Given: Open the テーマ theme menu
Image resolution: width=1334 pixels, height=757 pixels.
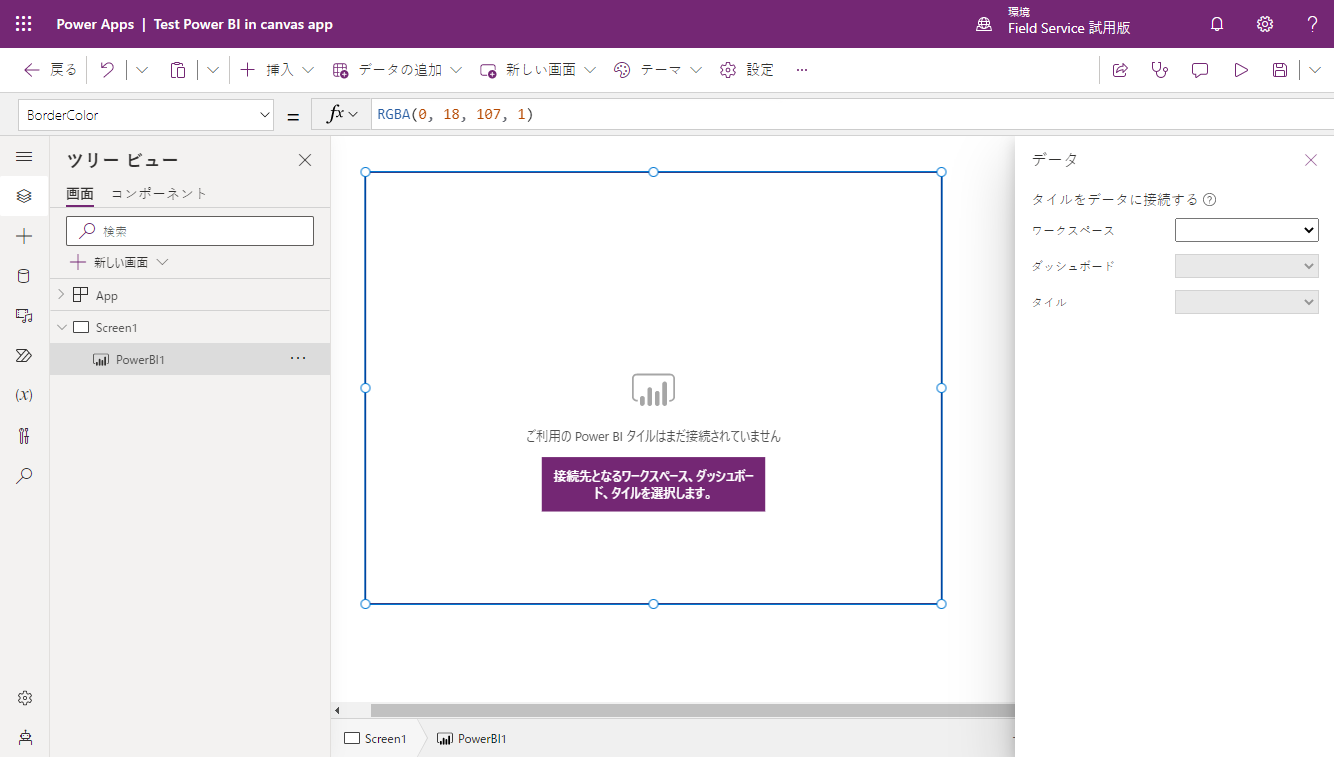Looking at the screenshot, I should pyautogui.click(x=658, y=70).
